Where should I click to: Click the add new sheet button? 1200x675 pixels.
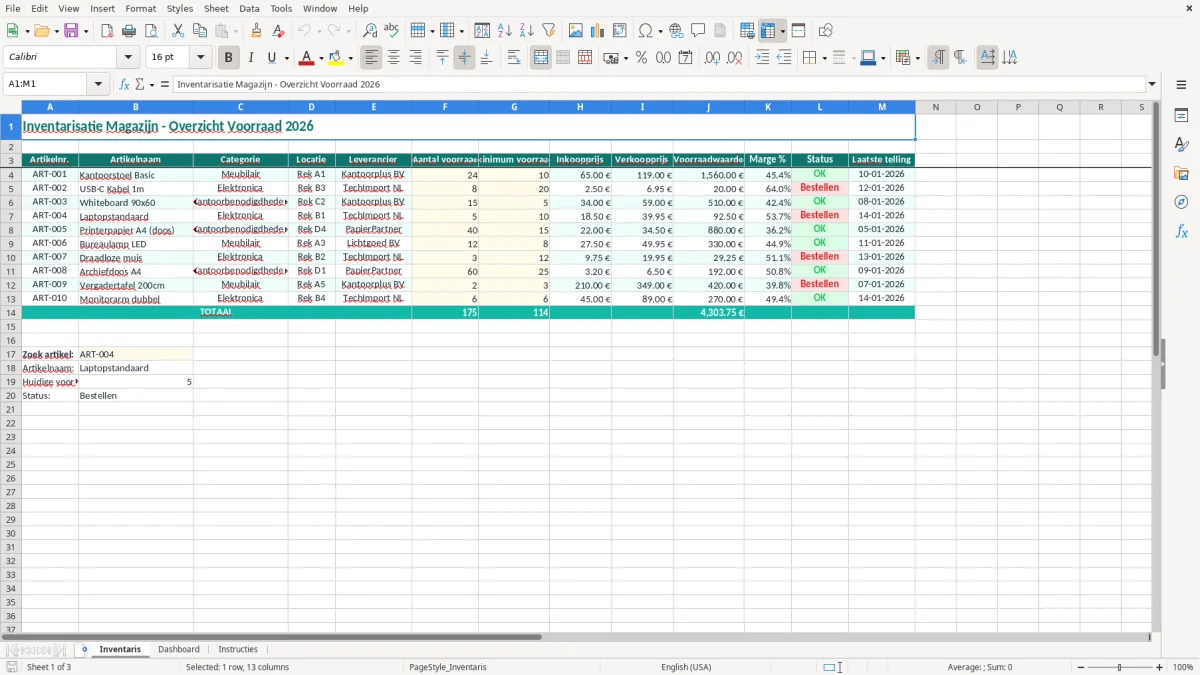tap(84, 649)
